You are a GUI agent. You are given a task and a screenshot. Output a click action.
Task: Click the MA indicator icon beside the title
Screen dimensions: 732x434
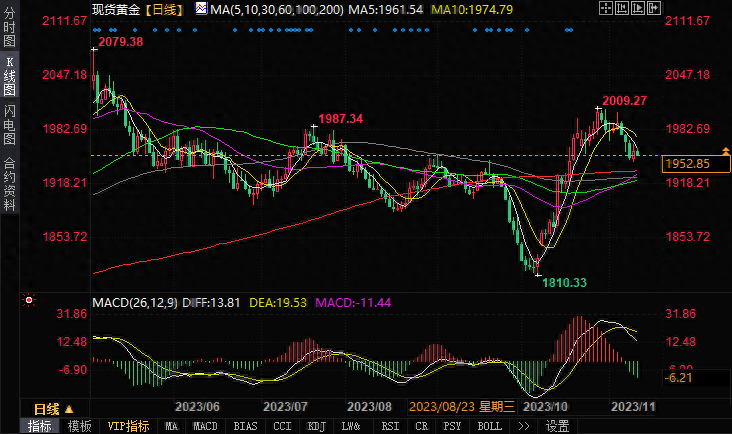pyautogui.click(x=203, y=9)
